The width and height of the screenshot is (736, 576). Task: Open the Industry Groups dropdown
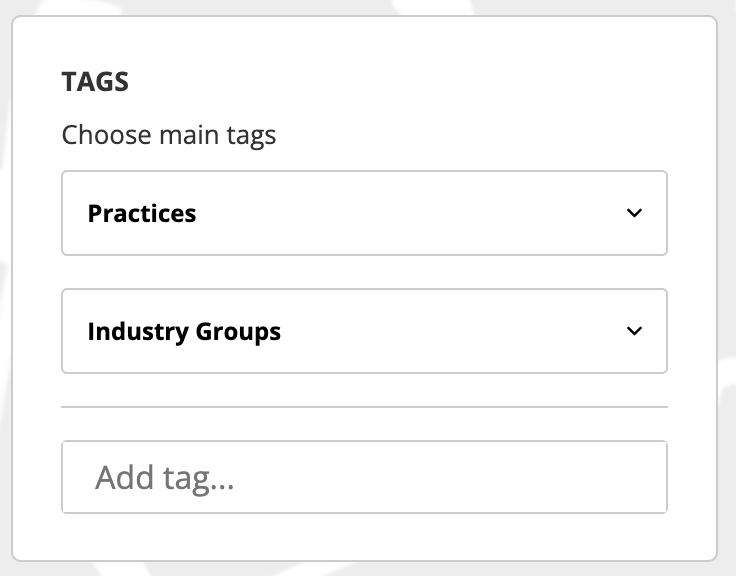pos(364,331)
